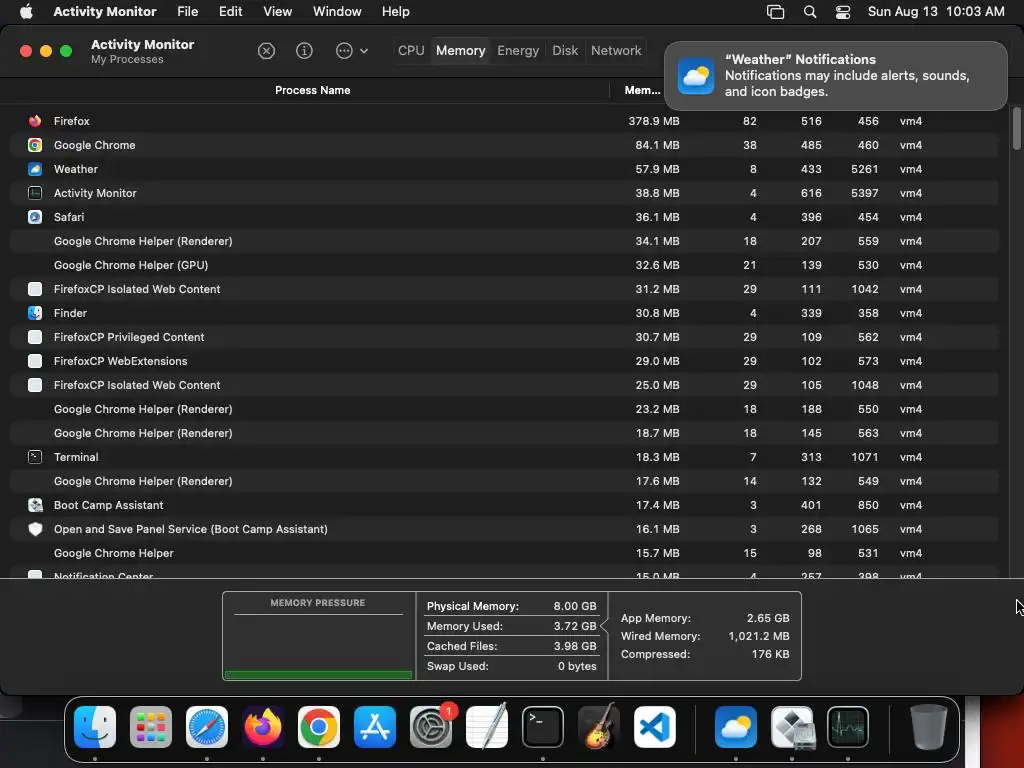Open Finder from the Dock
The width and height of the screenshot is (1024, 768).
(95, 727)
